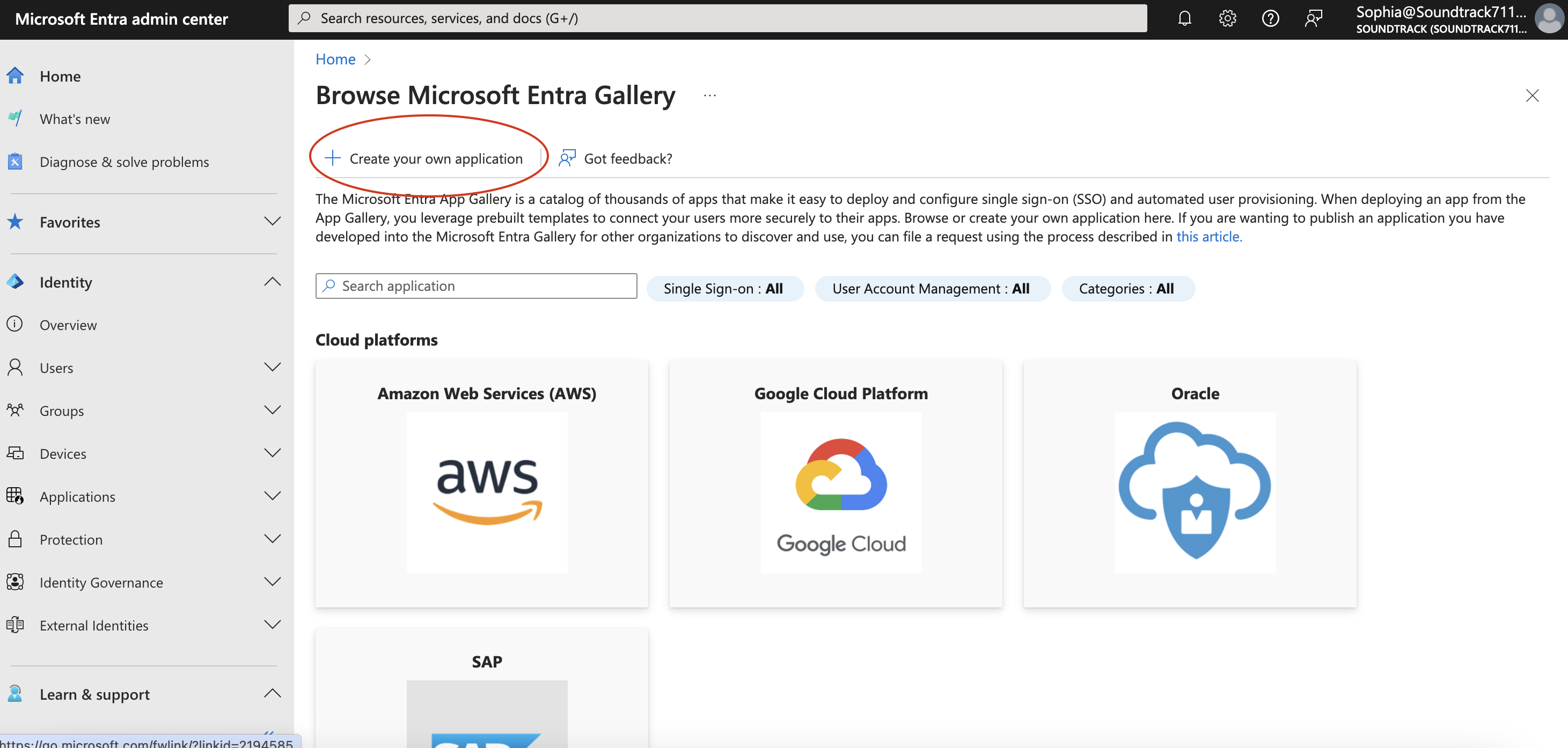Open the account avatar menu

1549,18
